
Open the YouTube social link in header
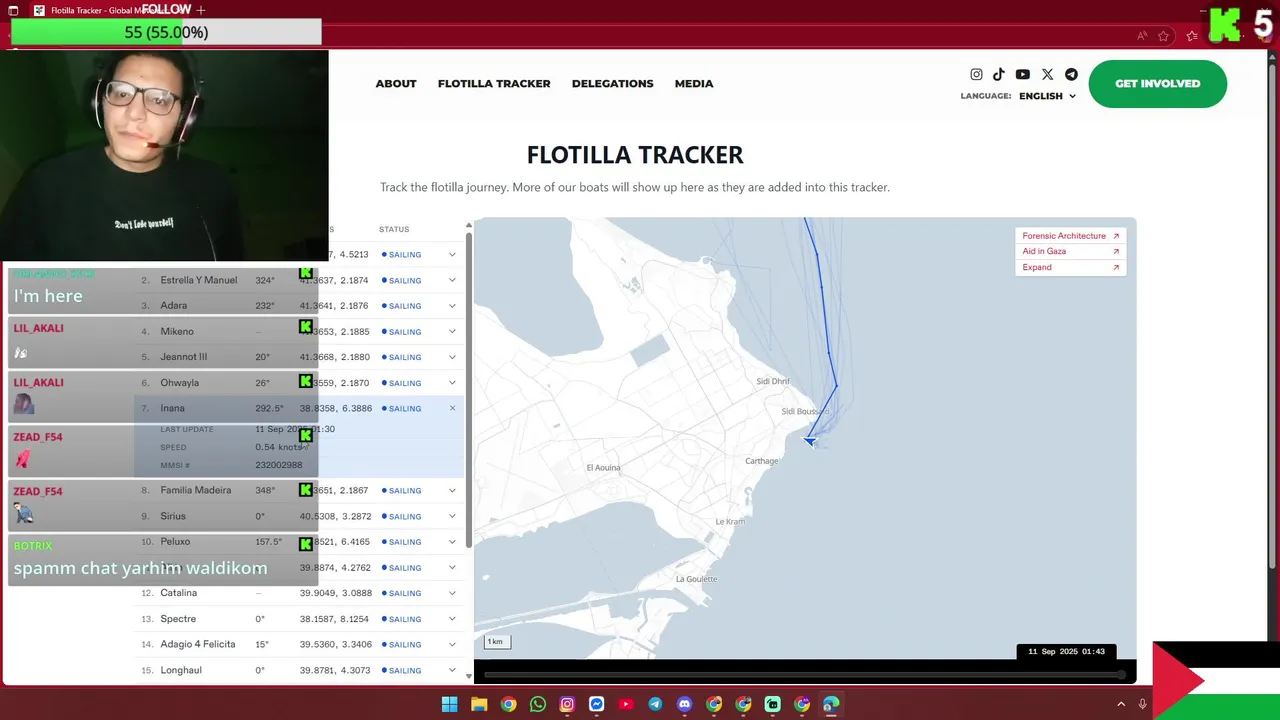coord(1022,75)
